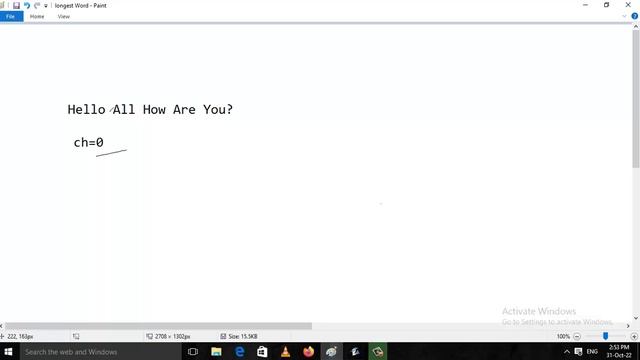Click the word 'You?' on the canvas
Viewport: 640px width, 360px height.
(218, 109)
